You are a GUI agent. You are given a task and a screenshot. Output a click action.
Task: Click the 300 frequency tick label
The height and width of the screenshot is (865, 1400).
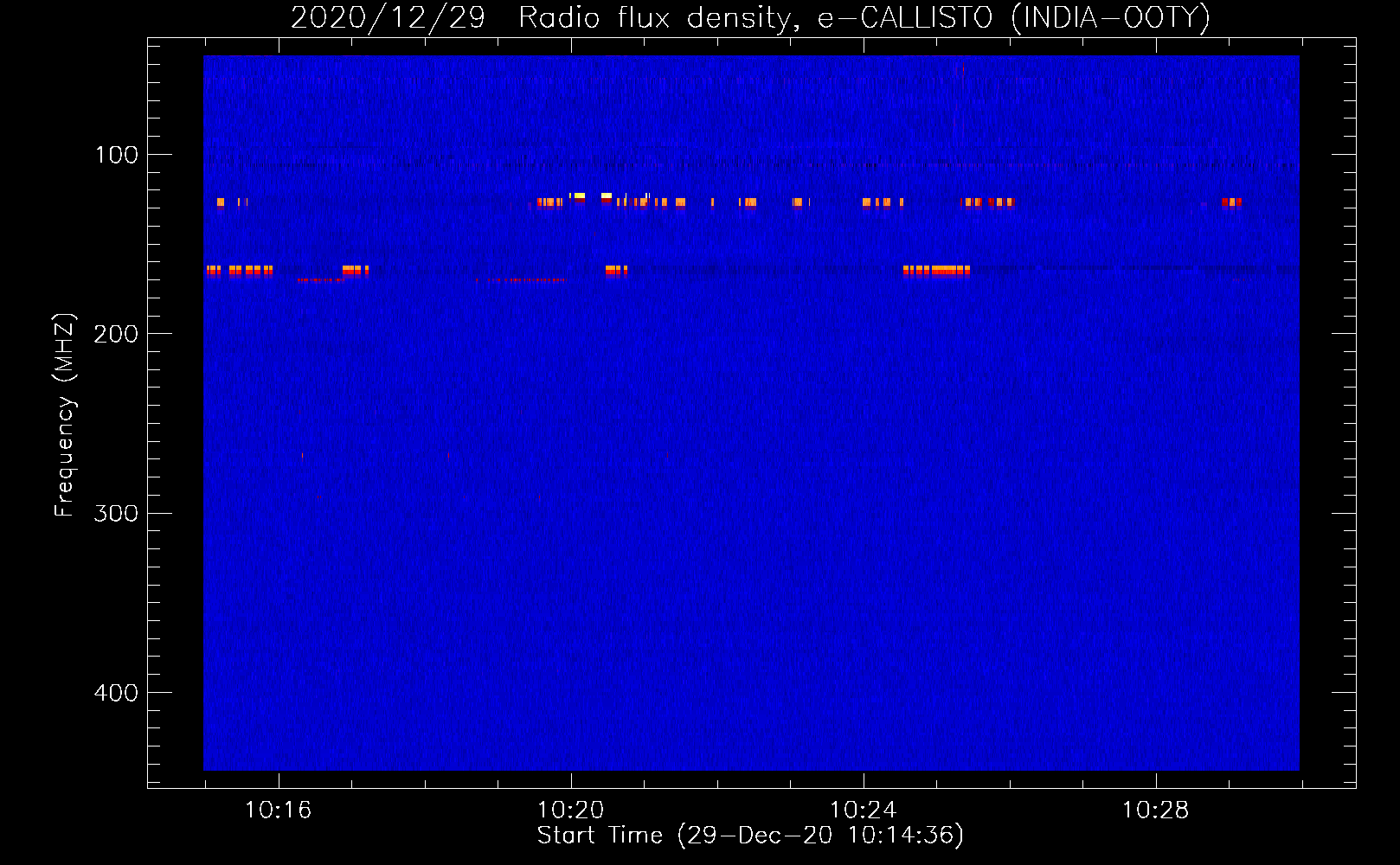[116, 514]
